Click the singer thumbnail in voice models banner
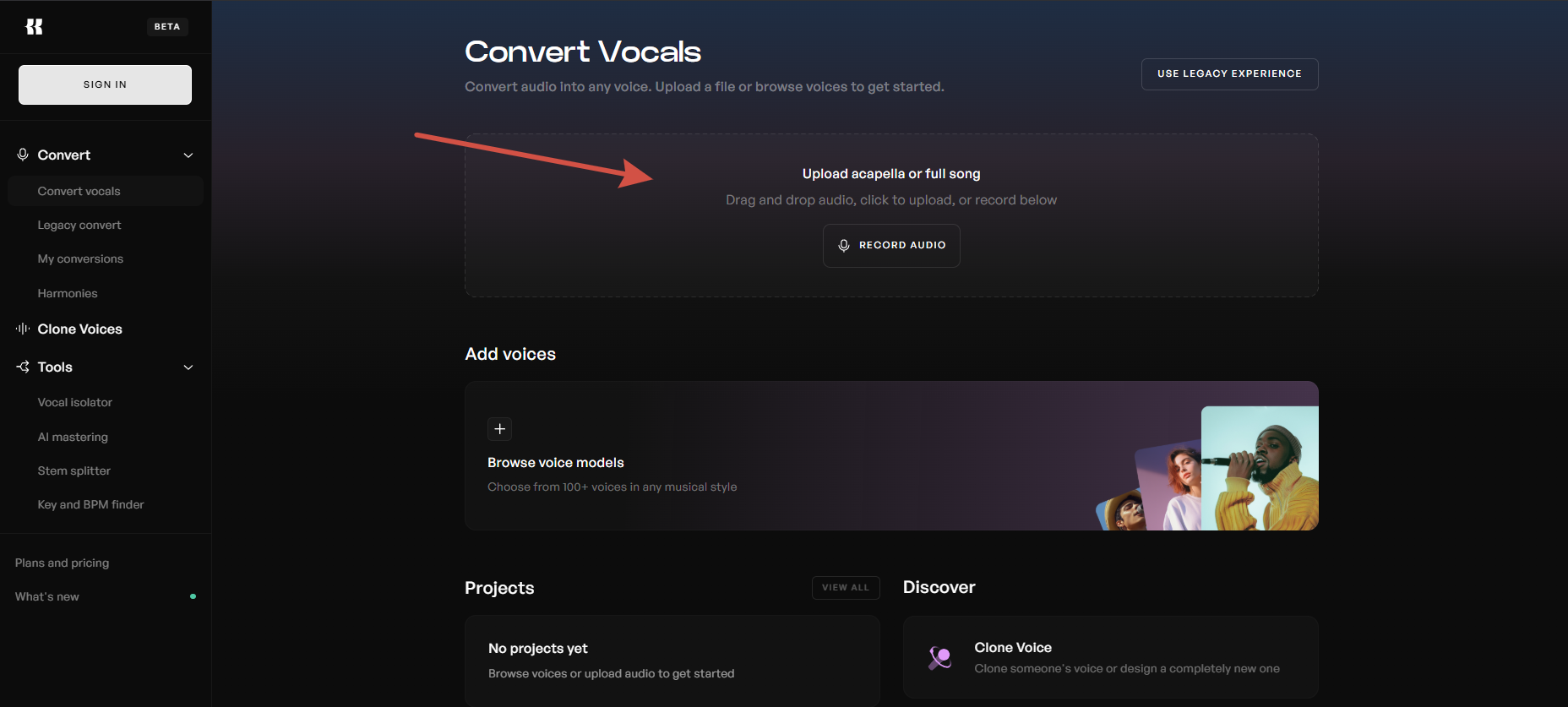This screenshot has width=1568, height=707. tap(1260, 468)
